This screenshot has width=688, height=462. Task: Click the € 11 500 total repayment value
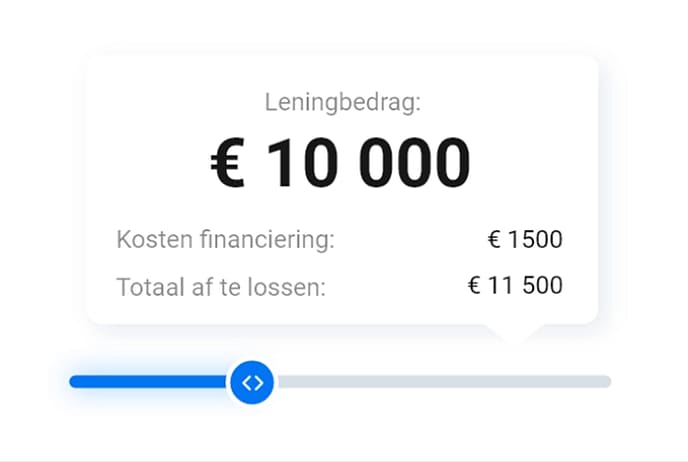[x=515, y=286]
